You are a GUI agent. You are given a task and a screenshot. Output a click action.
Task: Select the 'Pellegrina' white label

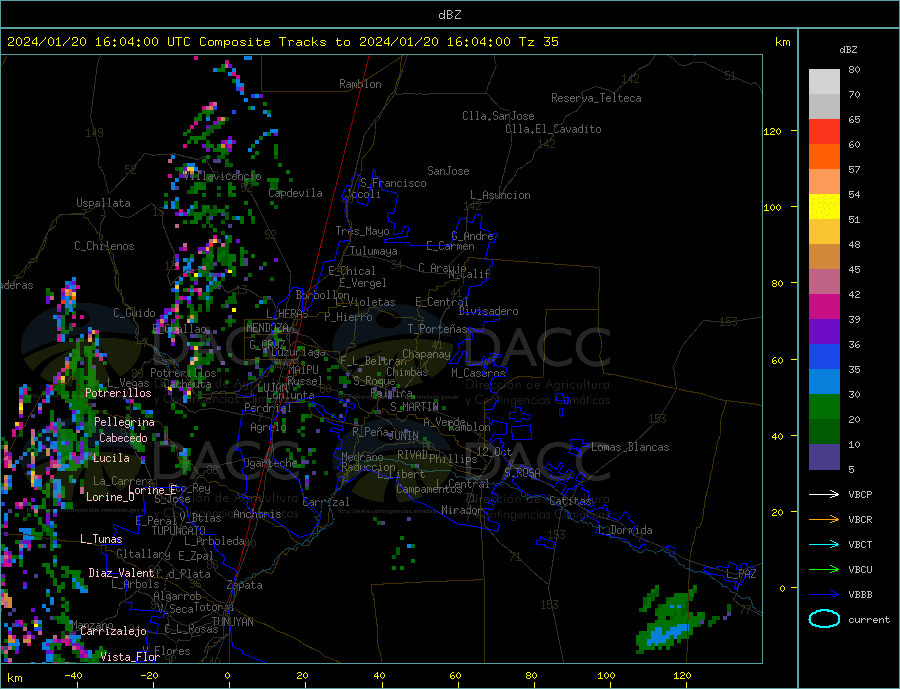125,422
